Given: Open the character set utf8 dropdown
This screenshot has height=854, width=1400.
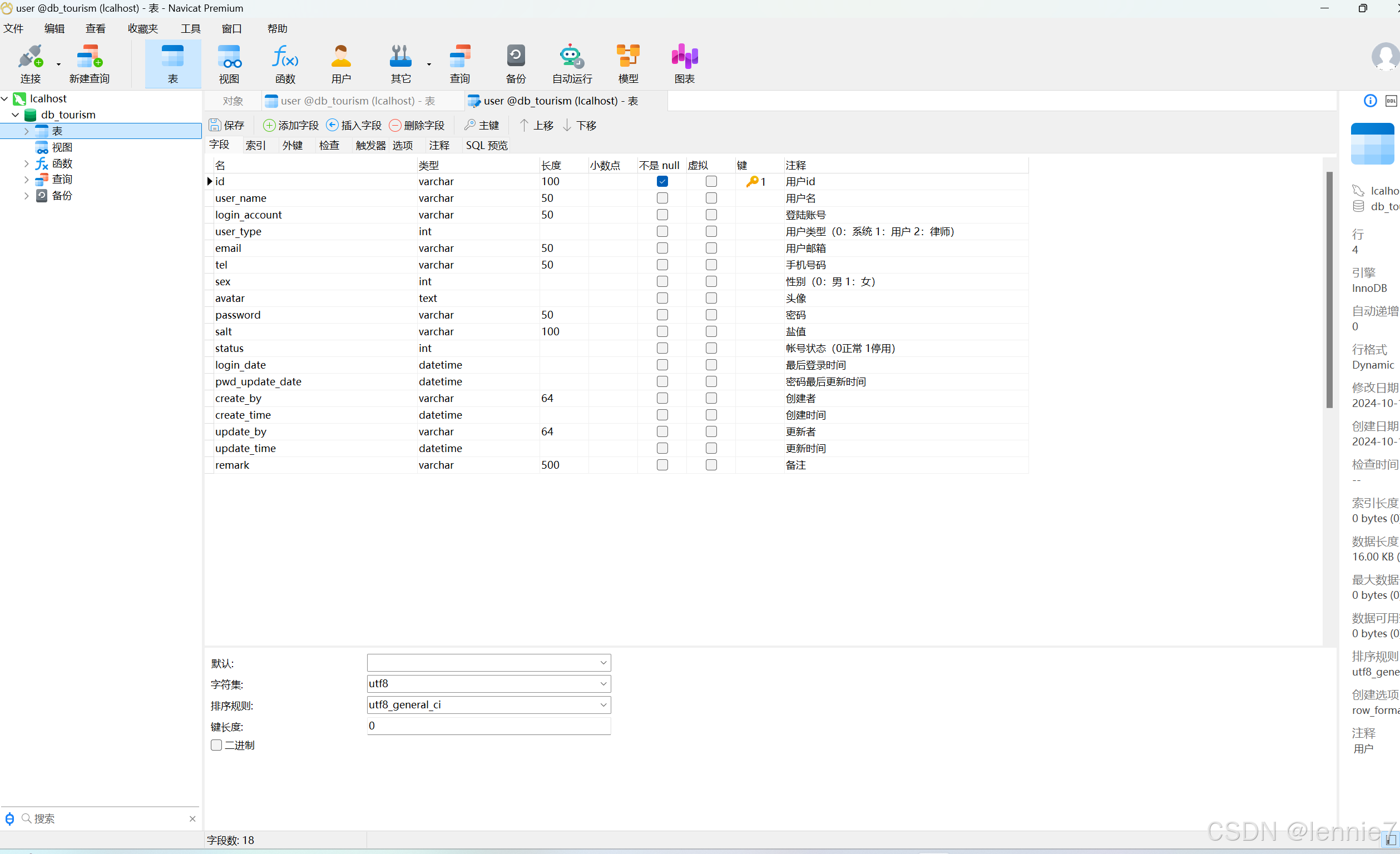Looking at the screenshot, I should pos(603,684).
